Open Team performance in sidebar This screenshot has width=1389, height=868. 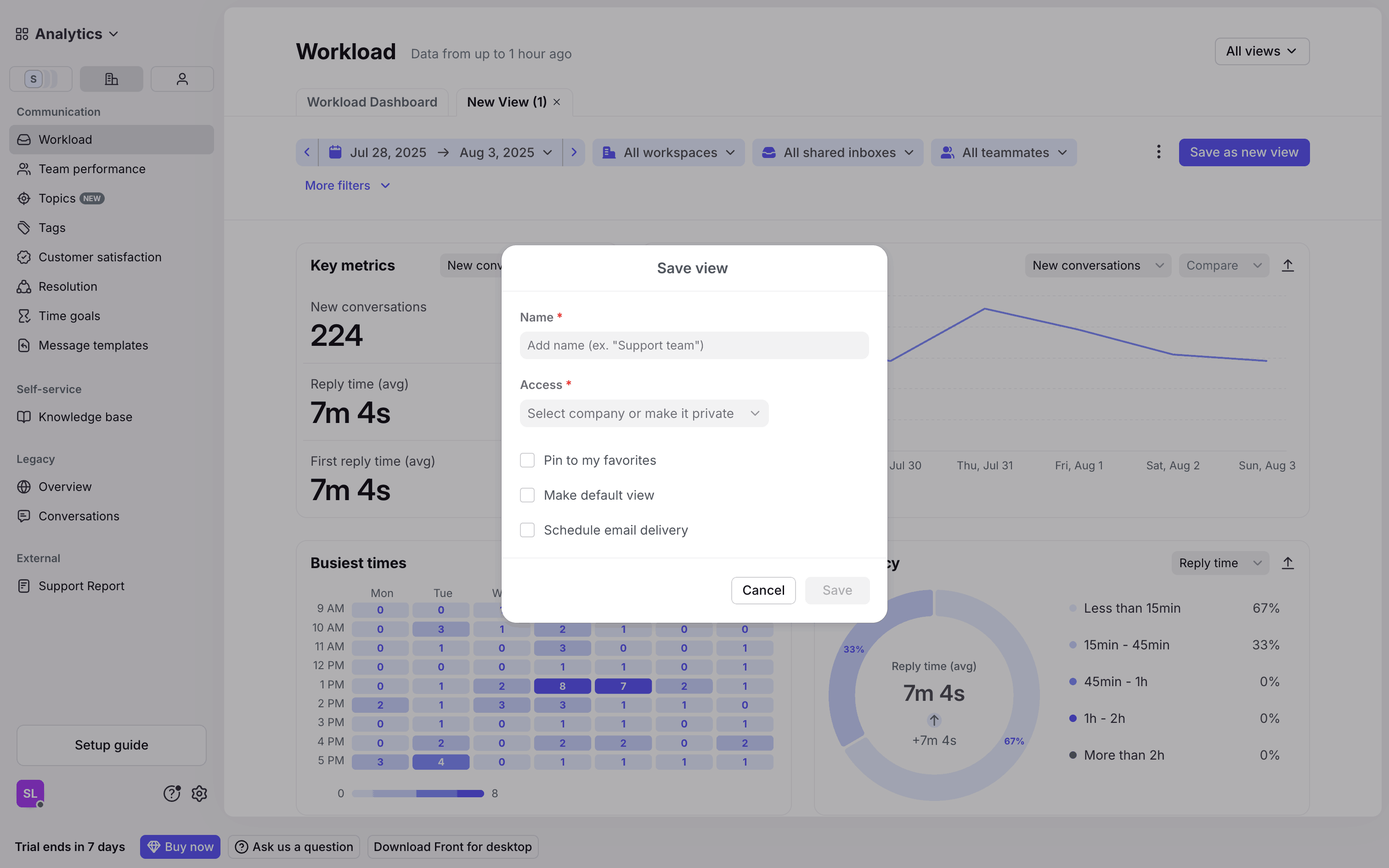pyautogui.click(x=92, y=169)
